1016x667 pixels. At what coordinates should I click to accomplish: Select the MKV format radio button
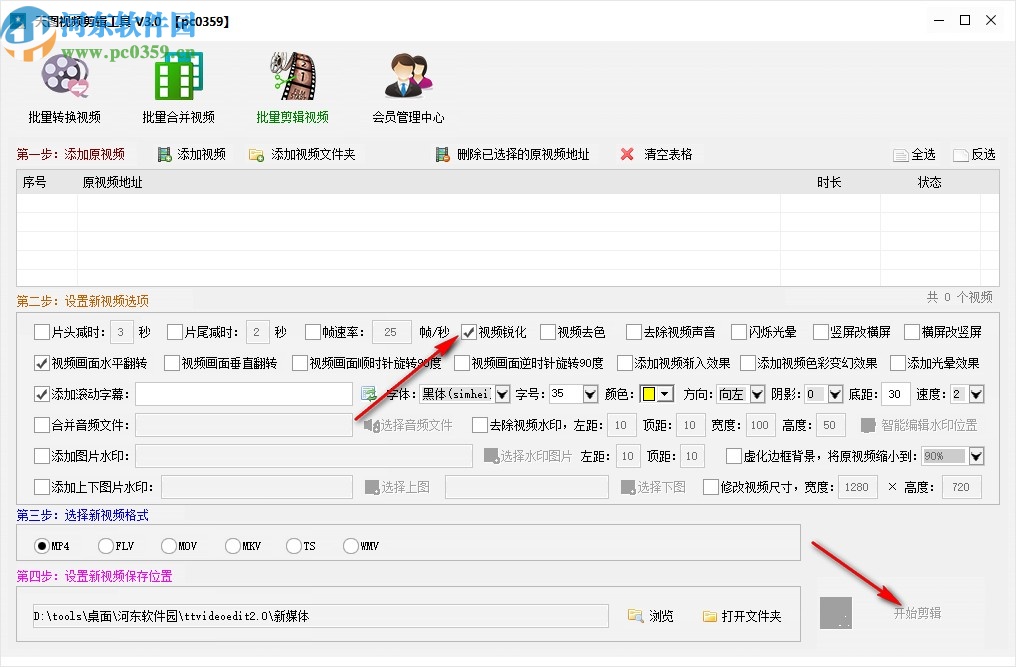pyautogui.click(x=233, y=546)
